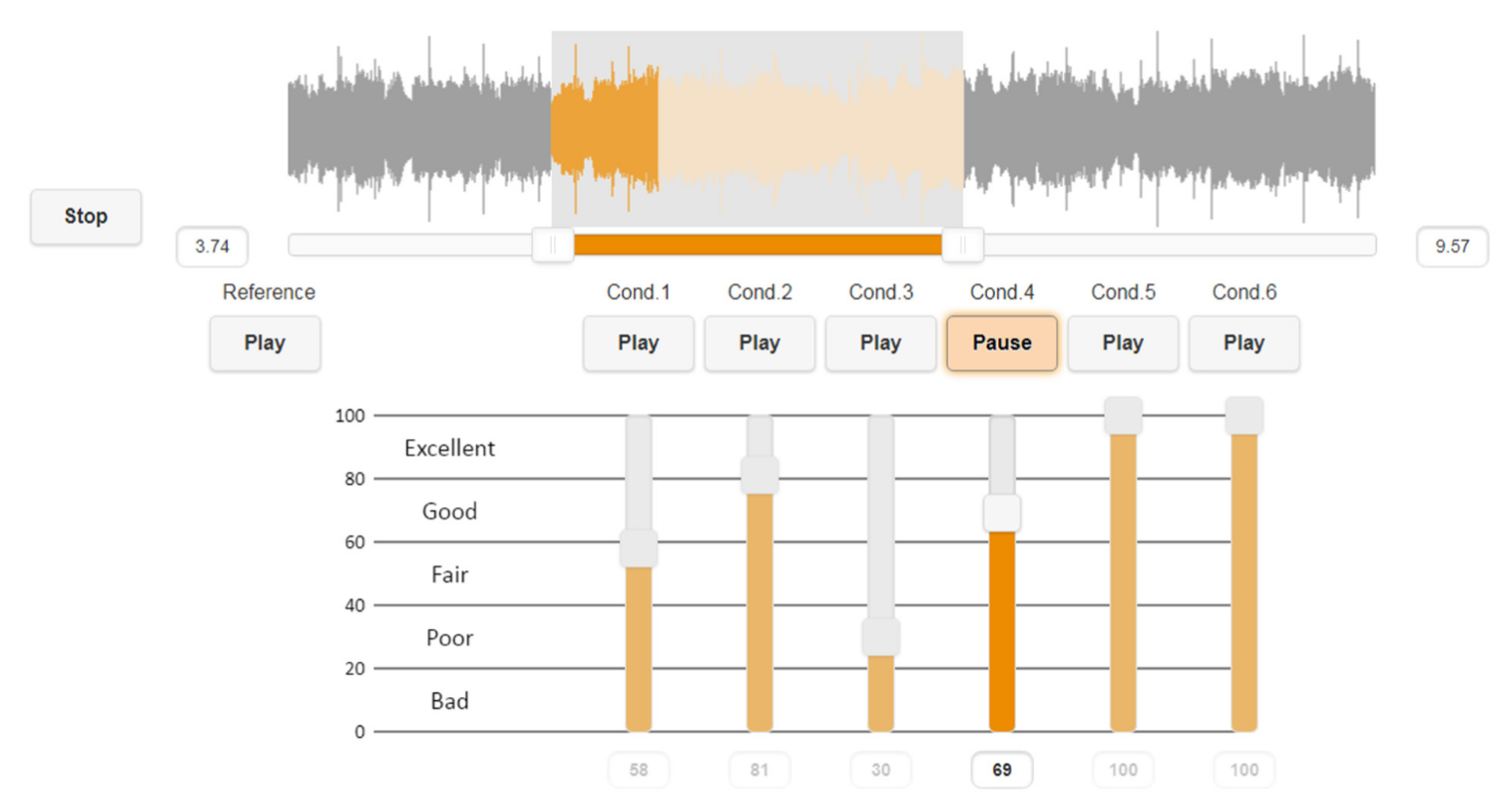This screenshot has height=810, width=1512.
Task: Play Cond.1 audio
Action: [x=639, y=343]
